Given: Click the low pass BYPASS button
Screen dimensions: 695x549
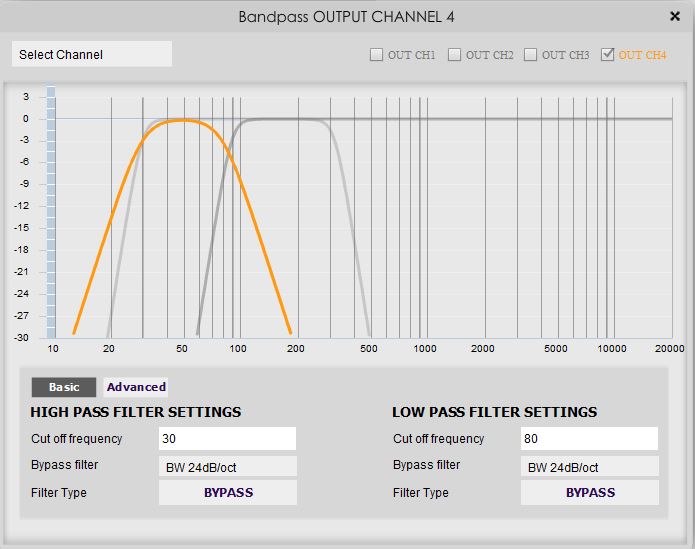Looking at the screenshot, I should tap(590, 492).
